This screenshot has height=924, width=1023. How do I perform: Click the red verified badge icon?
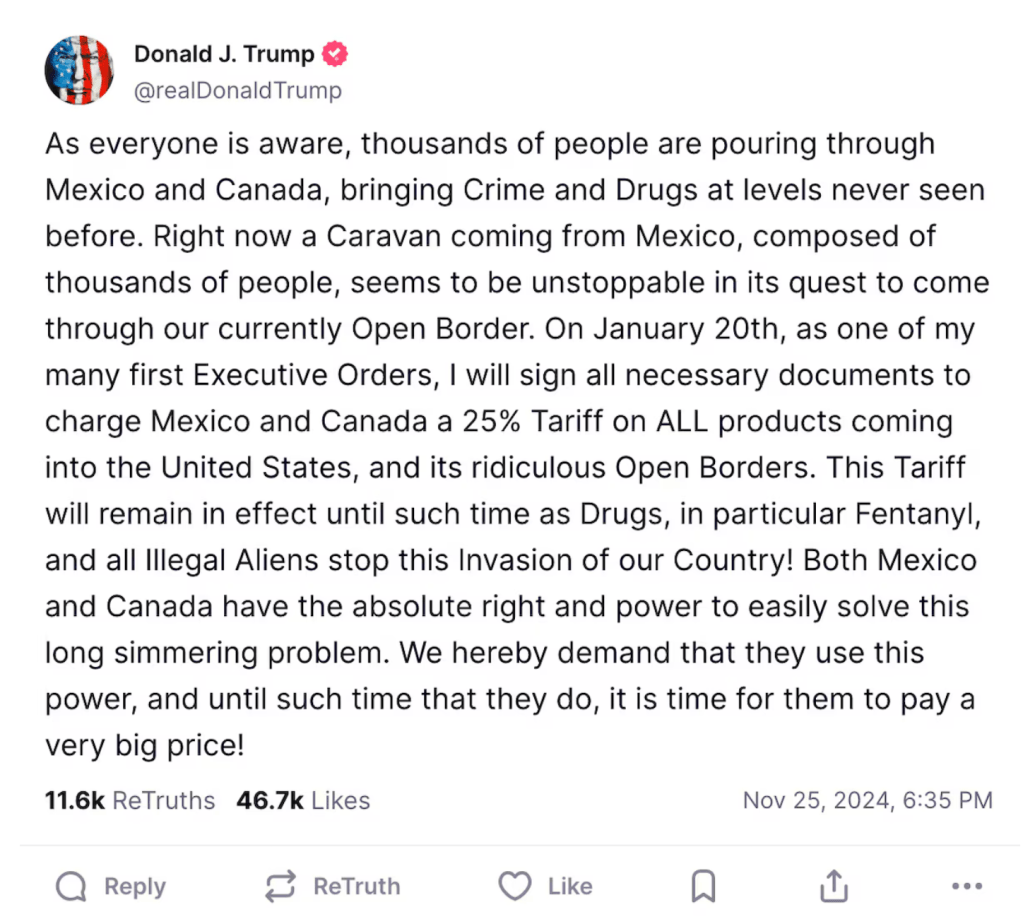click(x=336, y=55)
